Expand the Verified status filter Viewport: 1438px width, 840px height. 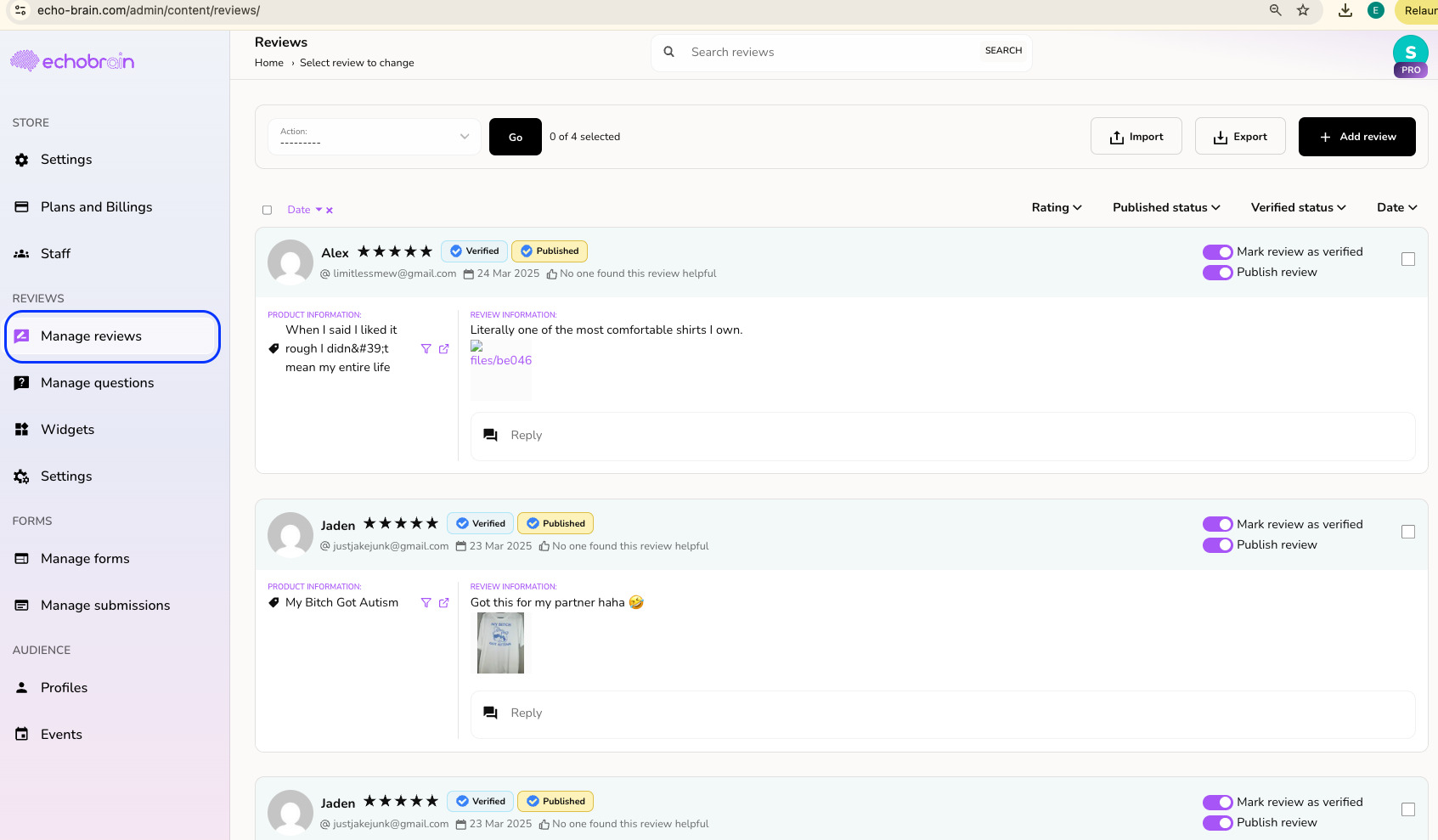[1298, 207]
